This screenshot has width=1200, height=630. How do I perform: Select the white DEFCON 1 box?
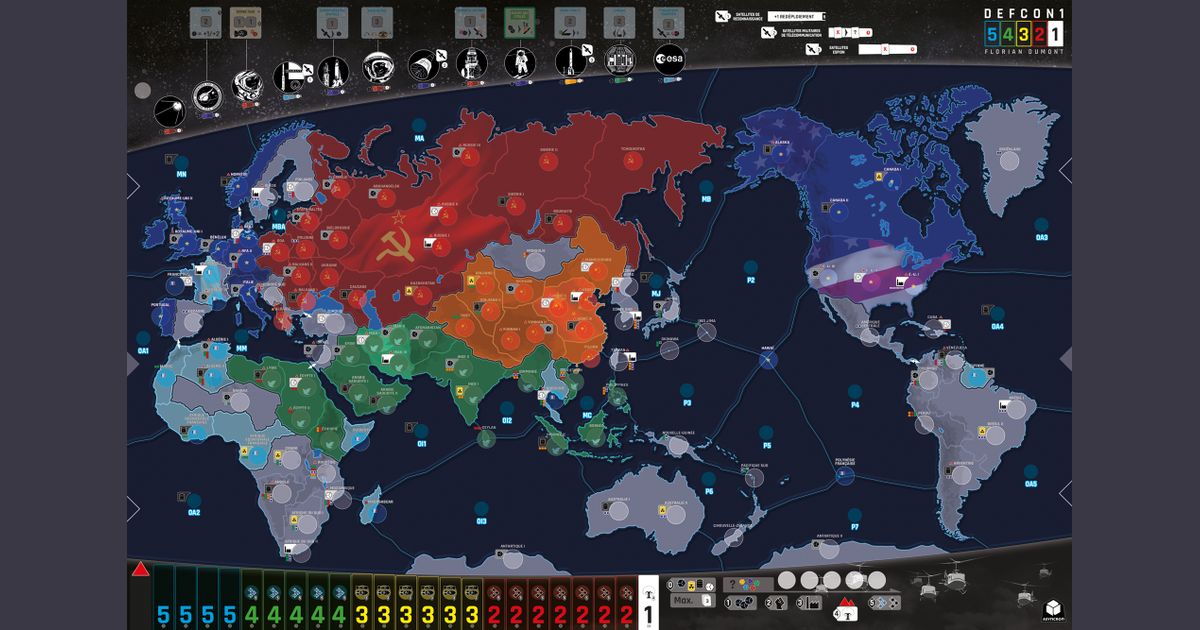1056,34
